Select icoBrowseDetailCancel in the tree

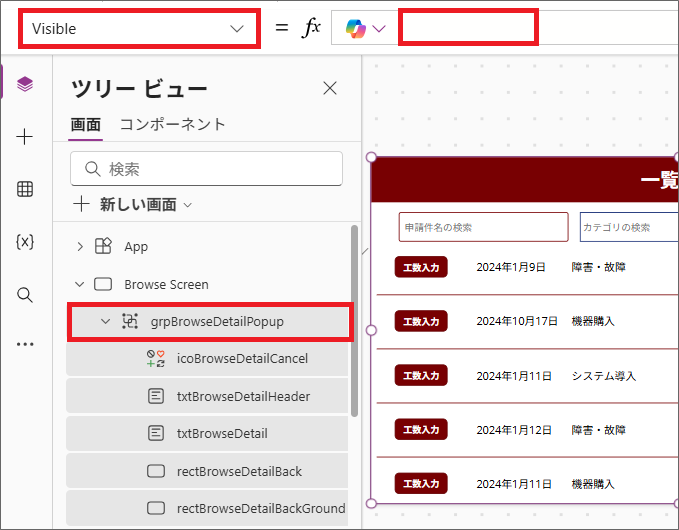(242, 358)
